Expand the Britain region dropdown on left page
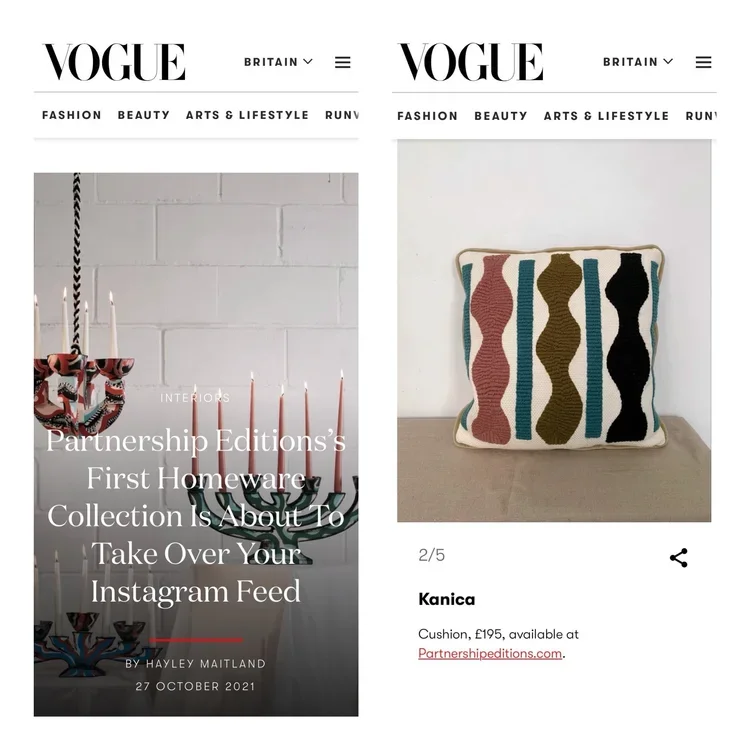Image resolution: width=750 pixels, height=750 pixels. click(x=278, y=62)
